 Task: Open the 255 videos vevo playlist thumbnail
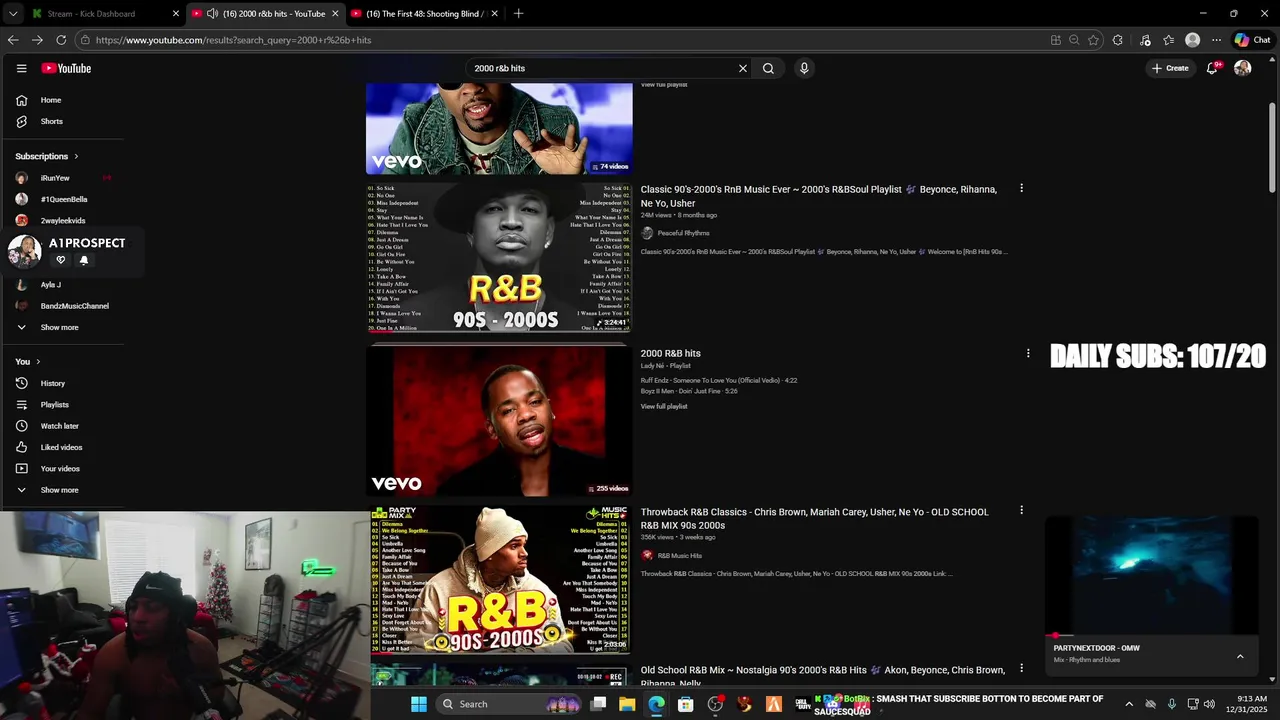click(x=499, y=421)
